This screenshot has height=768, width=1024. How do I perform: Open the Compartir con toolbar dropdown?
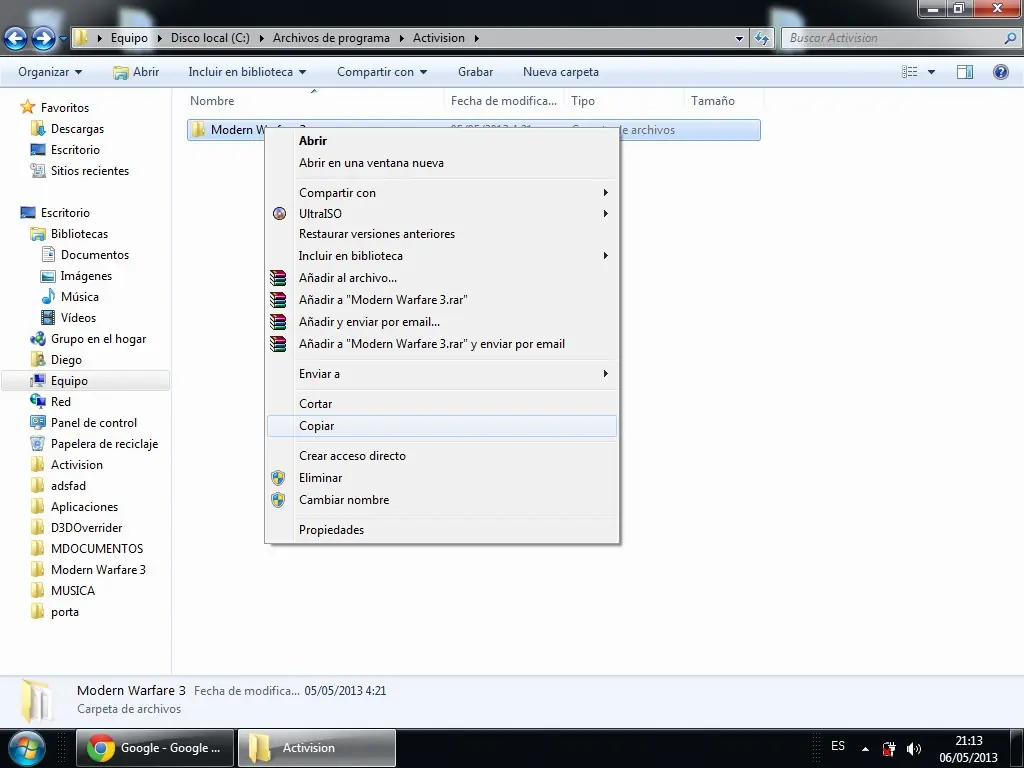382,72
